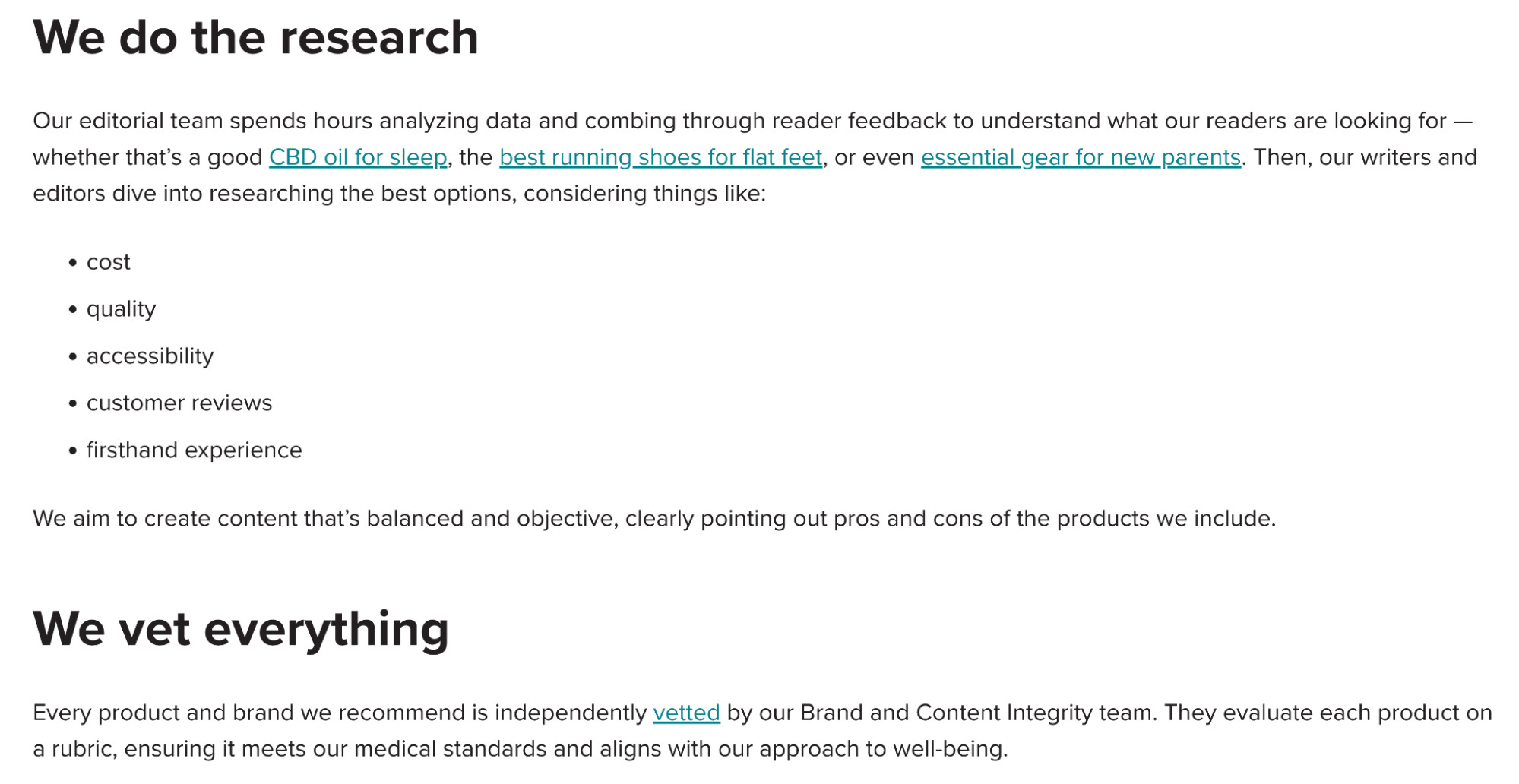Open best running shoes for flat feet link
The height and width of the screenshot is (784, 1519).
661,157
